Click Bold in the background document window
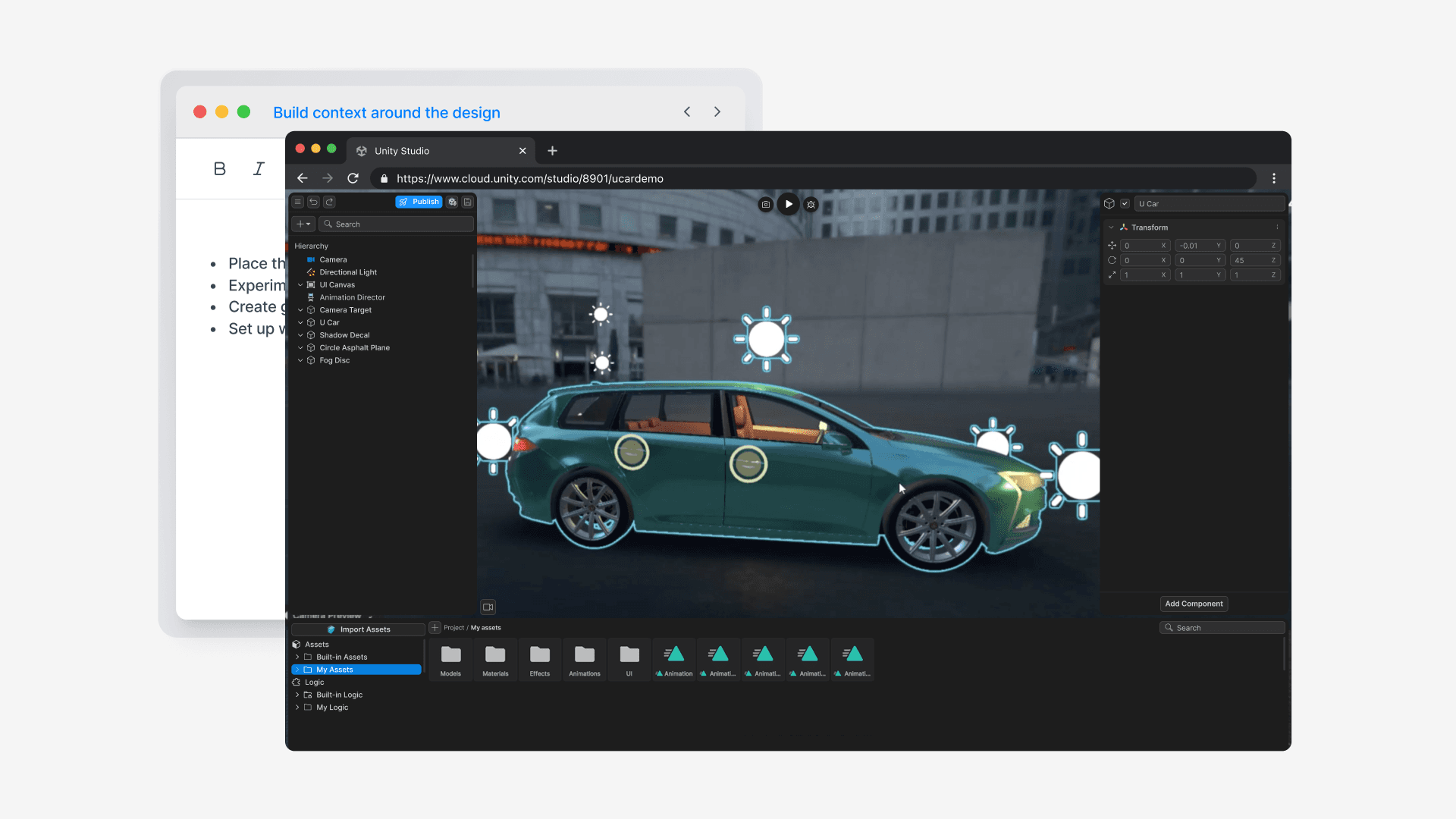This screenshot has height=819, width=1456. [x=220, y=168]
